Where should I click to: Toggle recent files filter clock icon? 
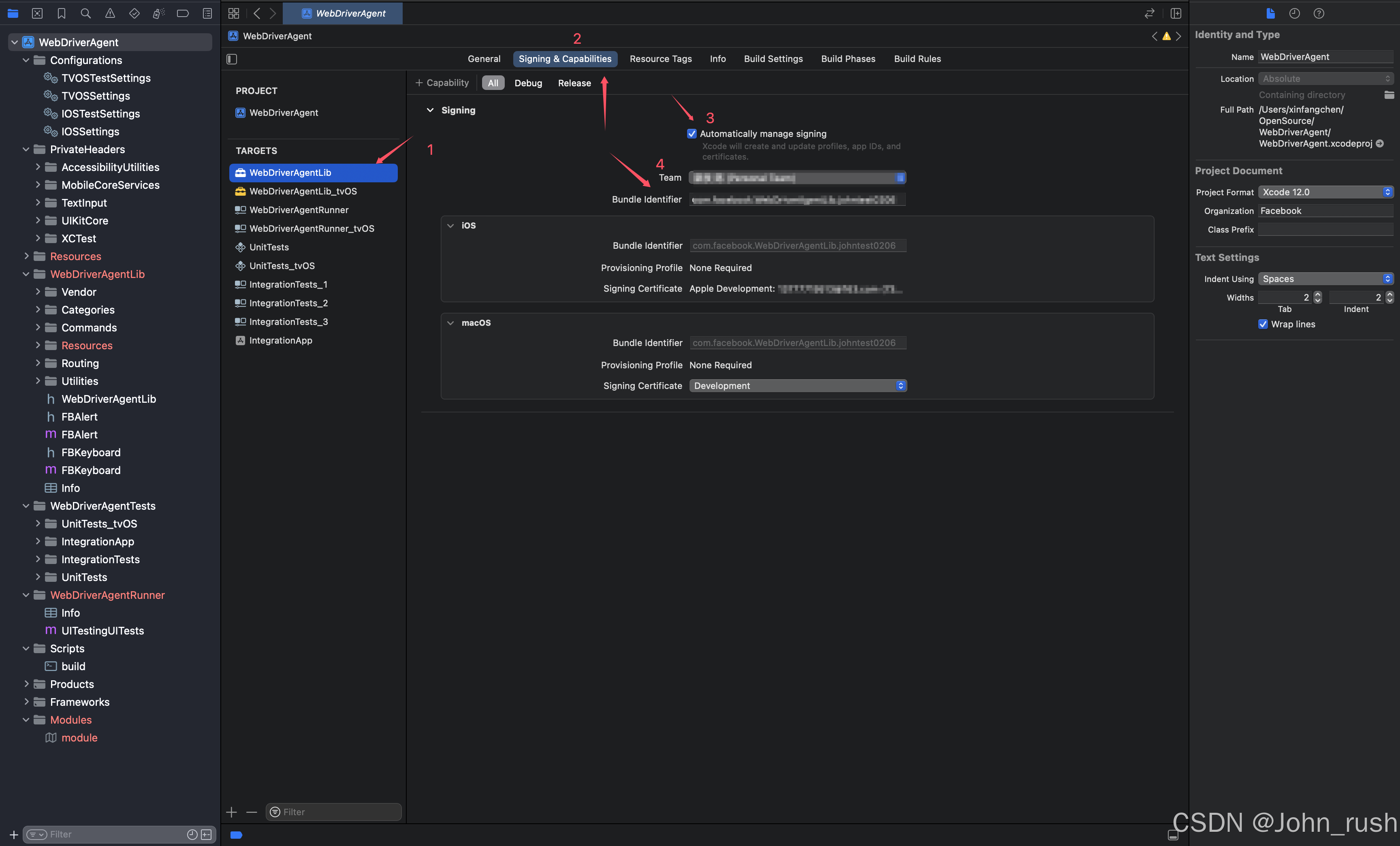pyautogui.click(x=192, y=834)
